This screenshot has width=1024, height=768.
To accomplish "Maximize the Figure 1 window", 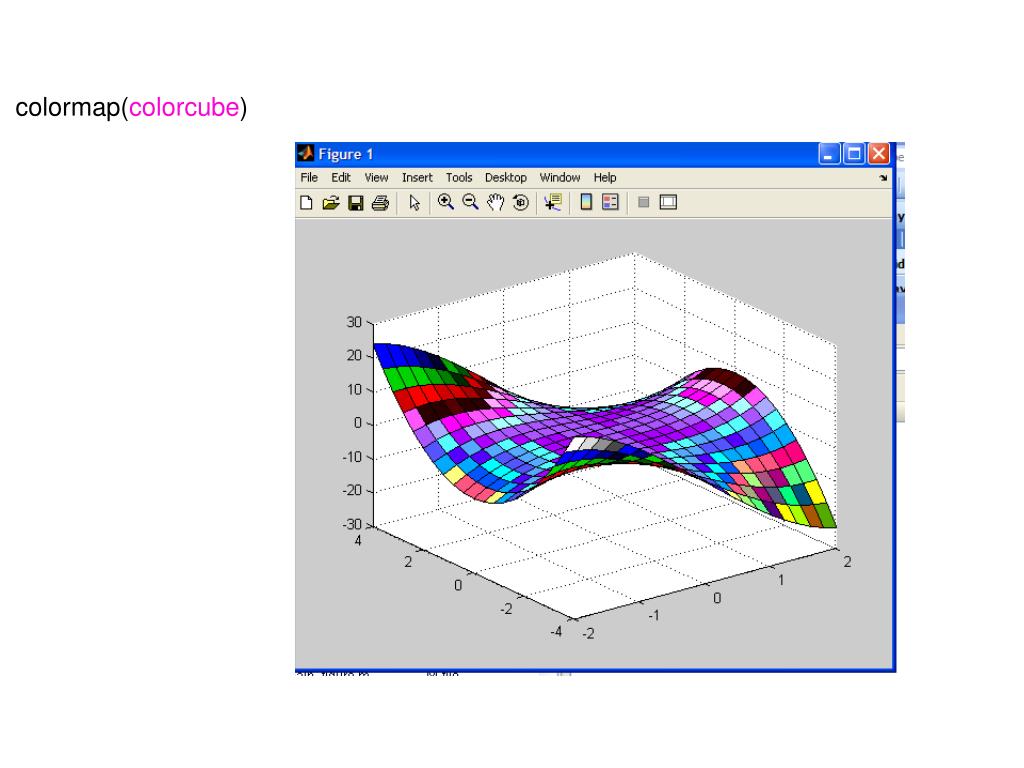I will point(854,154).
